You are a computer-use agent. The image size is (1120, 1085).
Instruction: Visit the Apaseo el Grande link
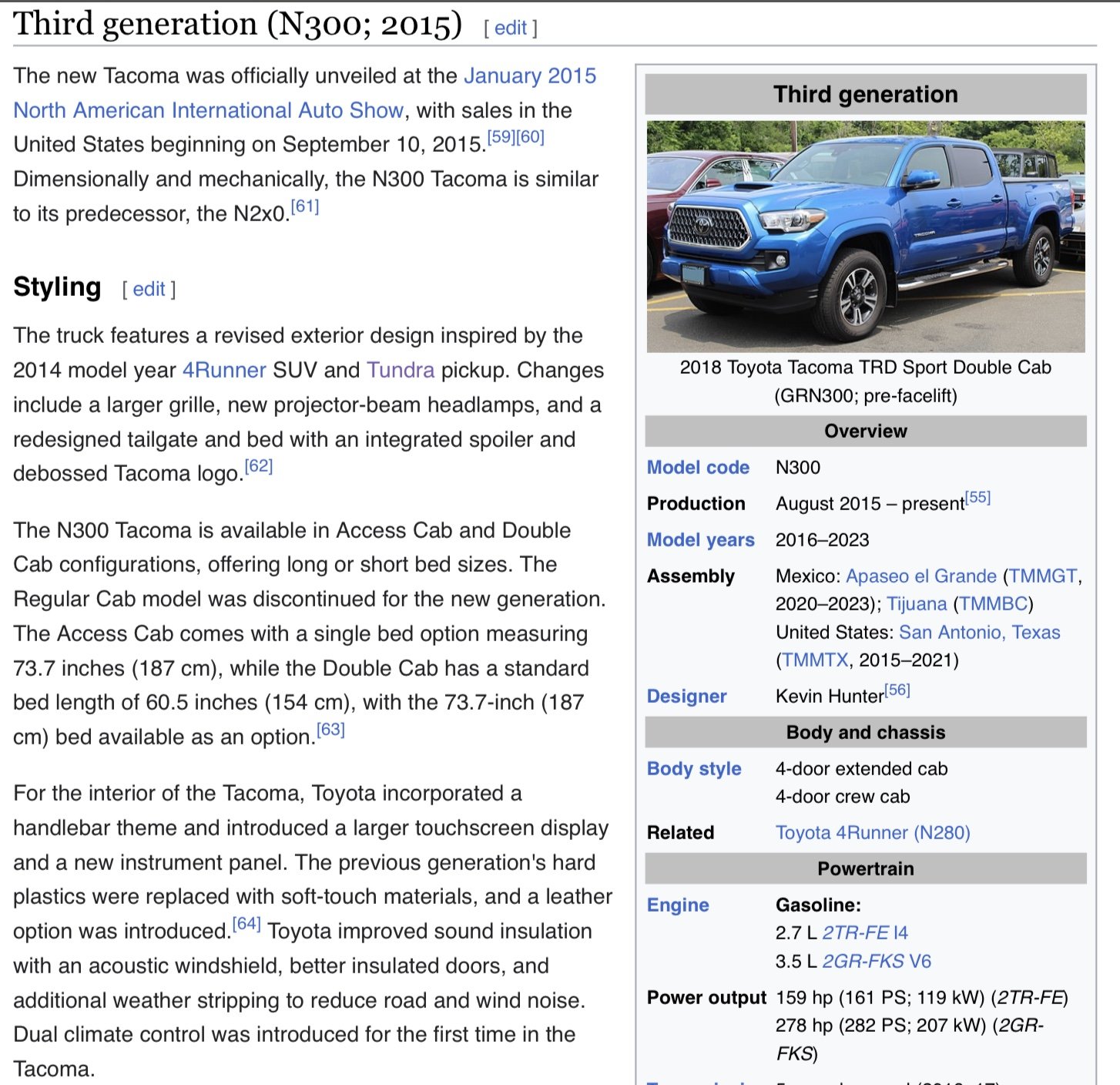point(921,576)
